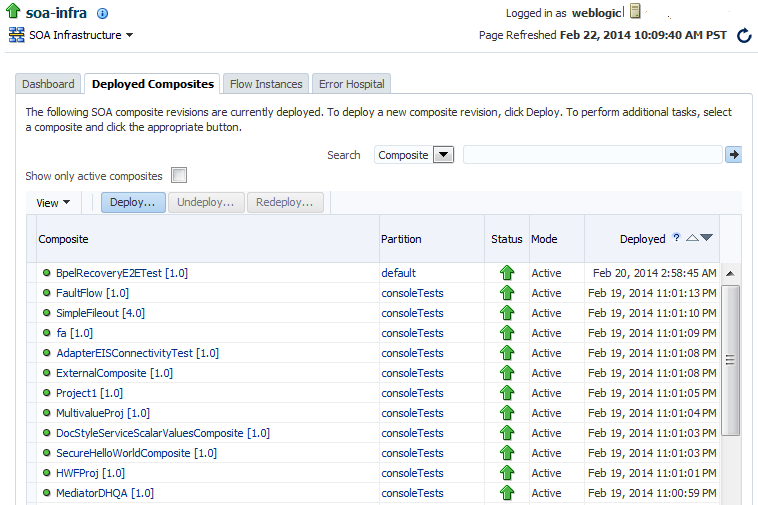Click the Undeploy... button

[x=206, y=202]
